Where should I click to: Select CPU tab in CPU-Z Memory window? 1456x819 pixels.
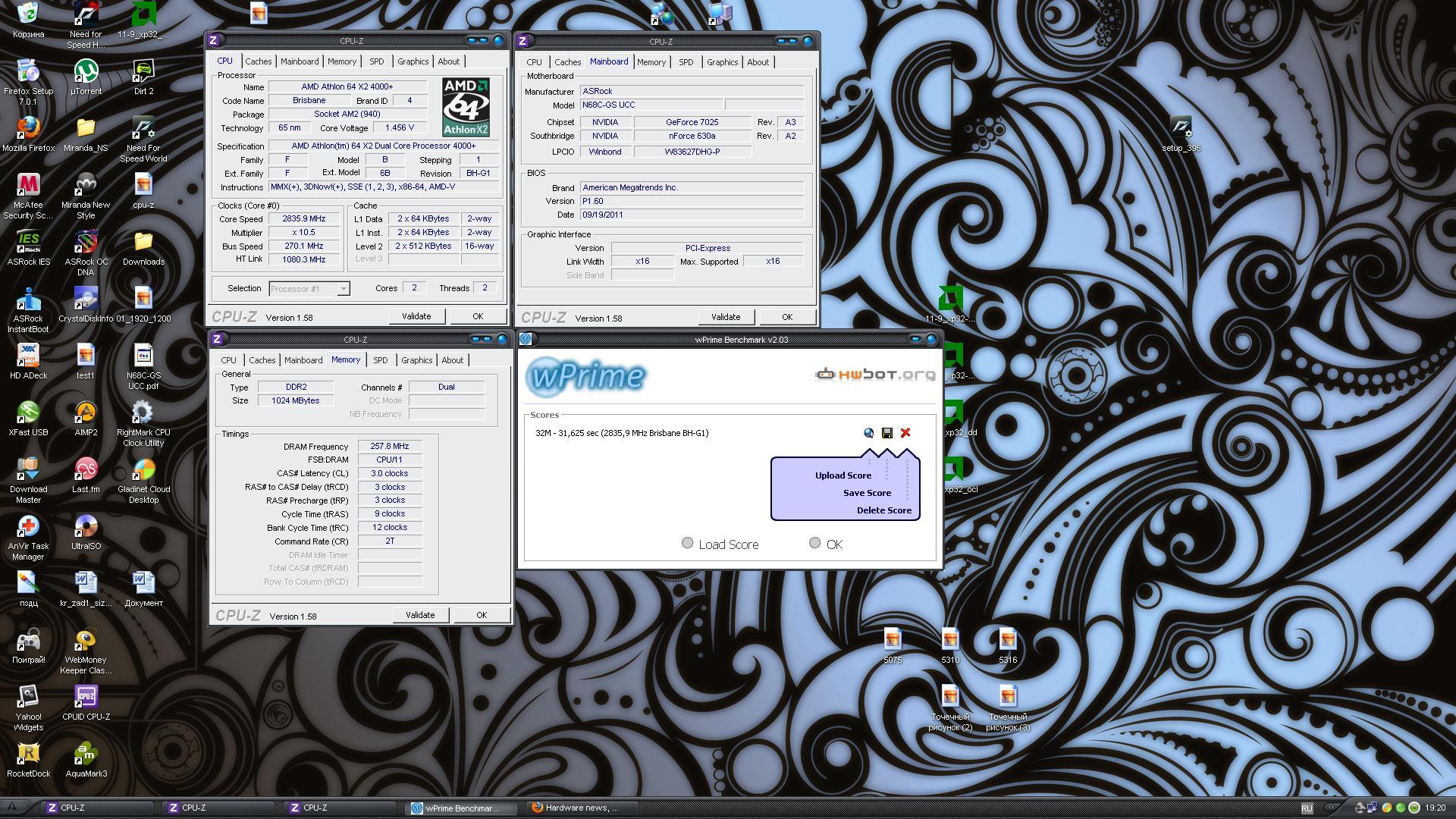pyautogui.click(x=228, y=360)
